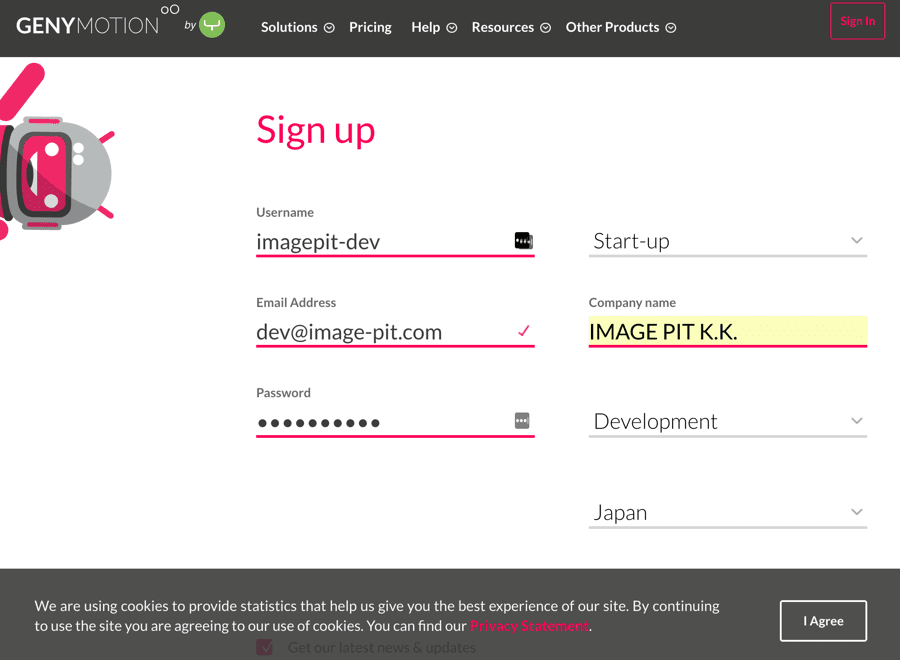Click the password manager icon in Username field
Screen dimensions: 900x660
(523, 240)
